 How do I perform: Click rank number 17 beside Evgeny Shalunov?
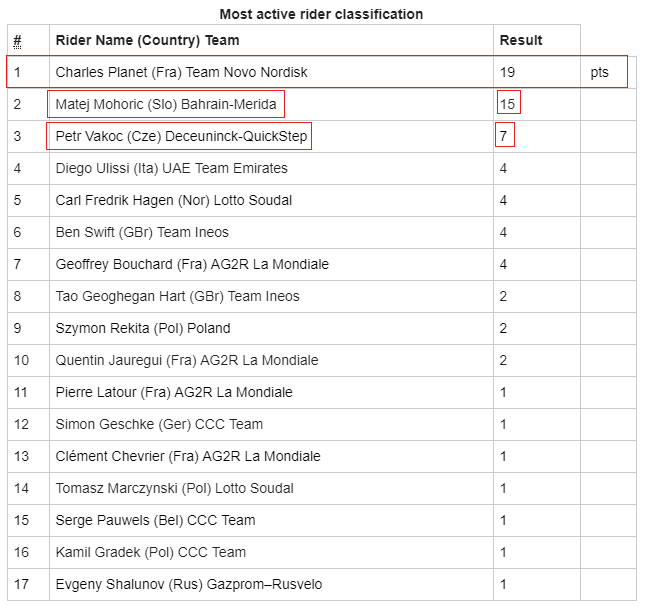tap(21, 584)
